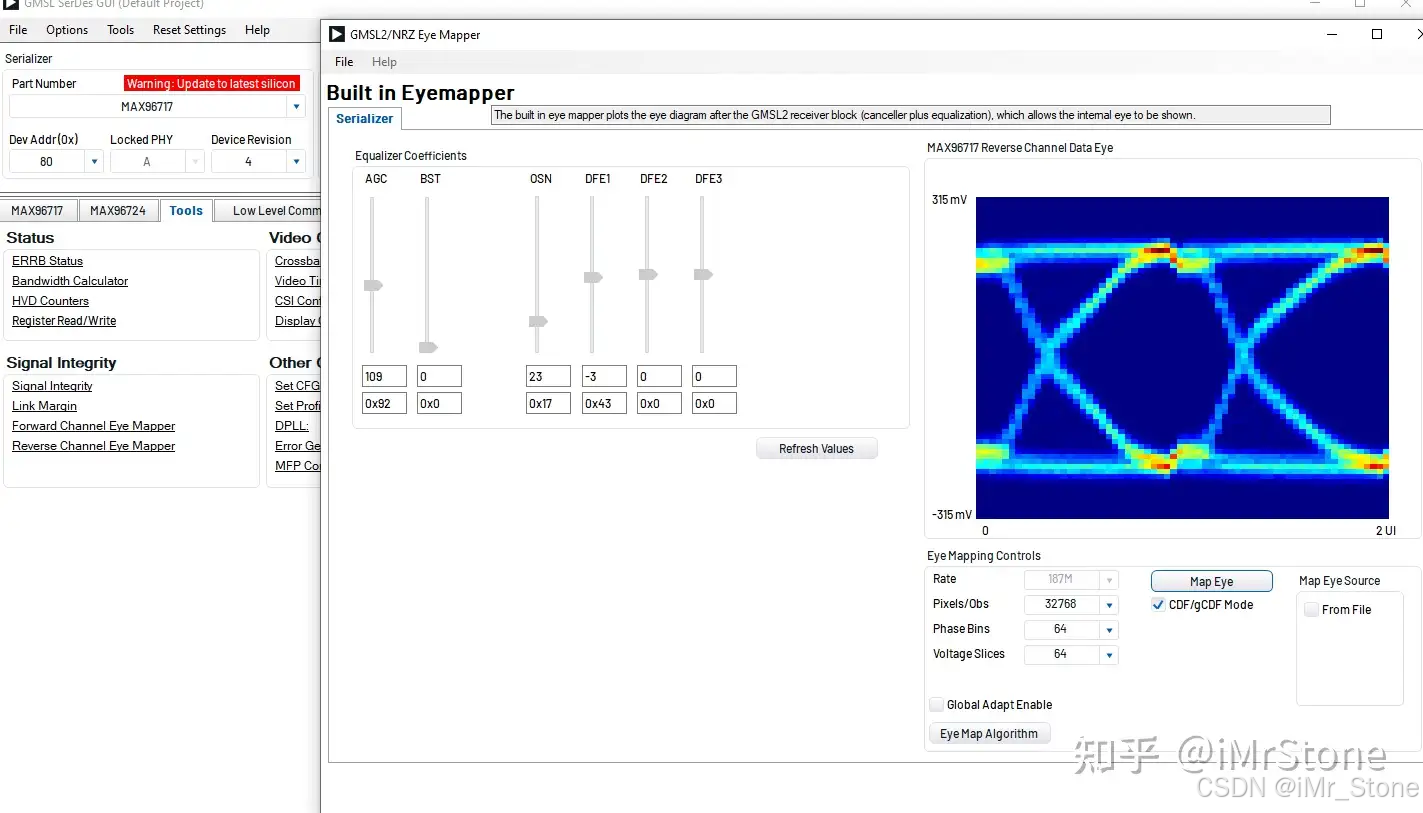The height and width of the screenshot is (813, 1423).
Task: Check Global Adapt Enable
Action: 937,705
